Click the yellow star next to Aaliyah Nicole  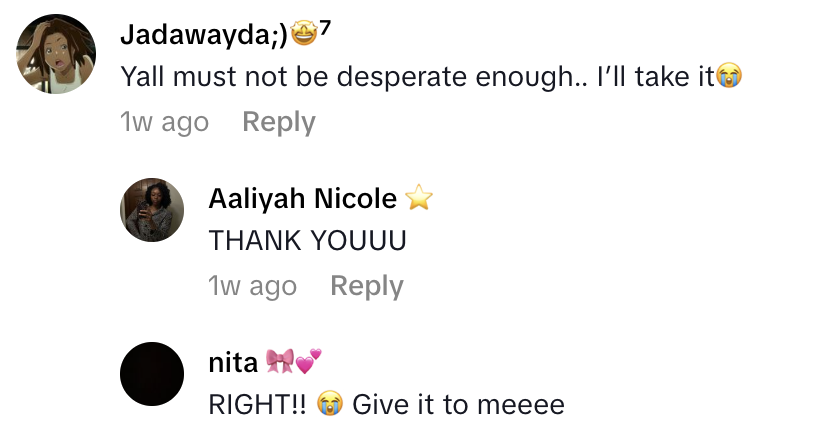(418, 199)
